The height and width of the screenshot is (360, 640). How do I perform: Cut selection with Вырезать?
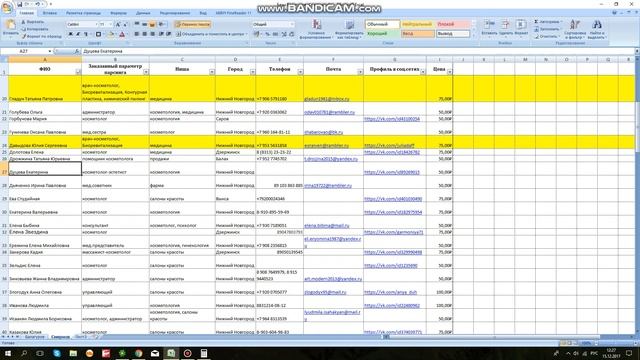pyautogui.click(x=33, y=22)
